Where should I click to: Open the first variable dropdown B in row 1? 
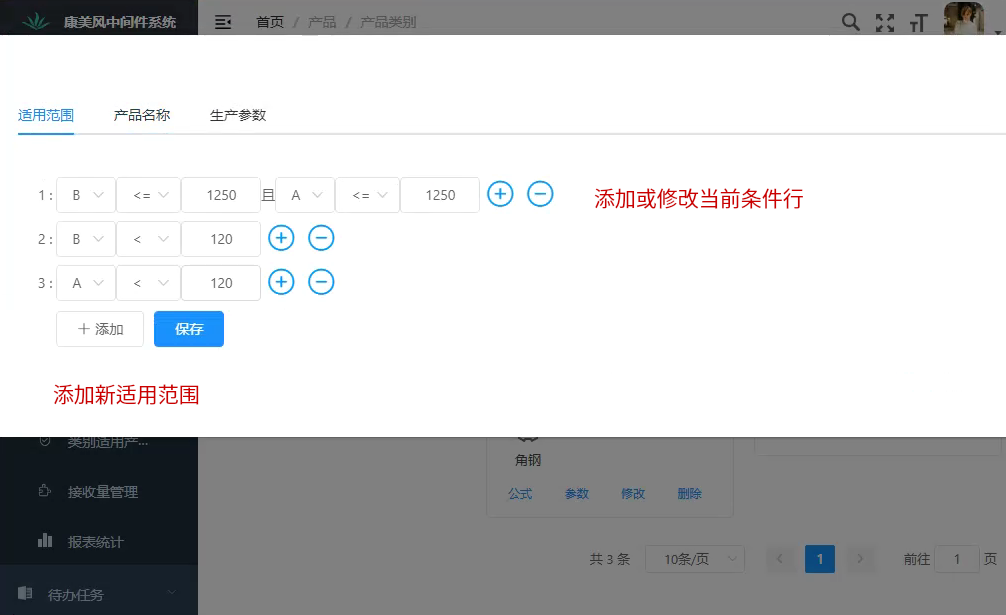86,195
